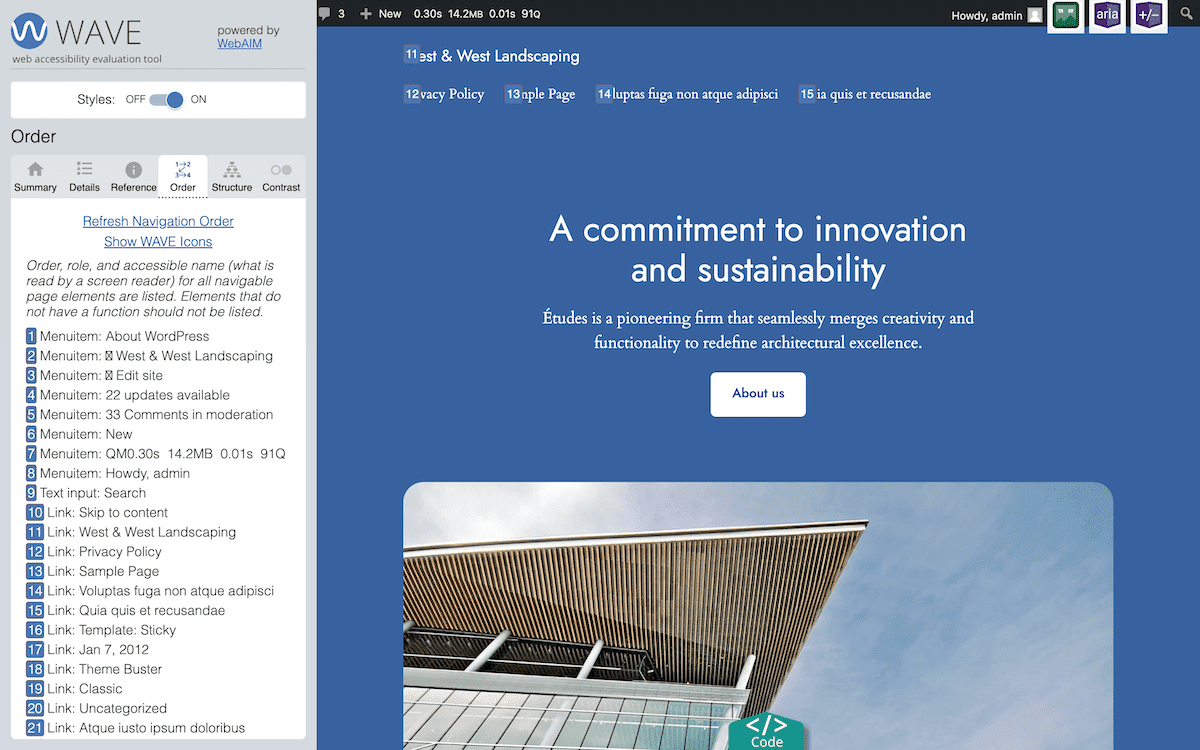
Task: Click Refresh Navigation Order
Action: 157,221
